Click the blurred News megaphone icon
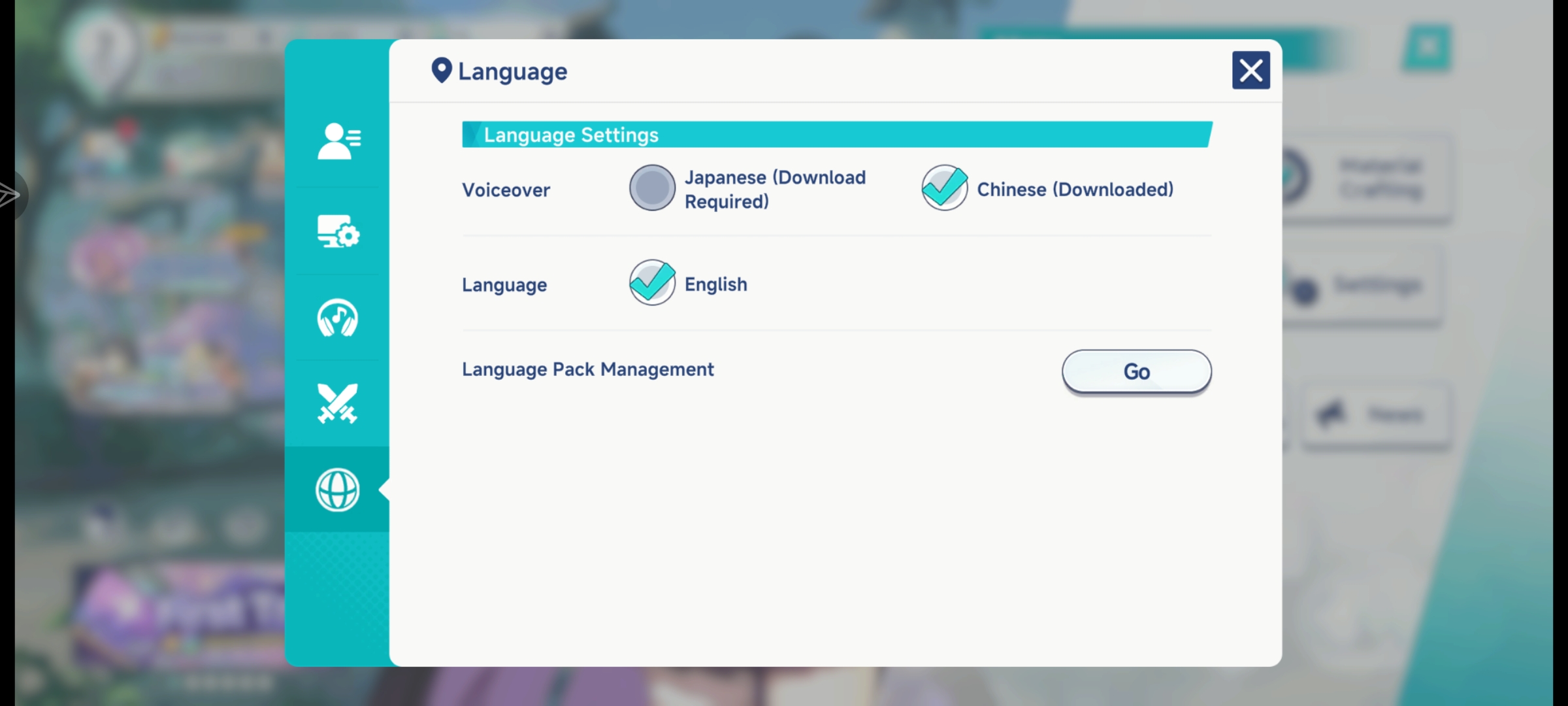The width and height of the screenshot is (1568, 706). (1331, 413)
